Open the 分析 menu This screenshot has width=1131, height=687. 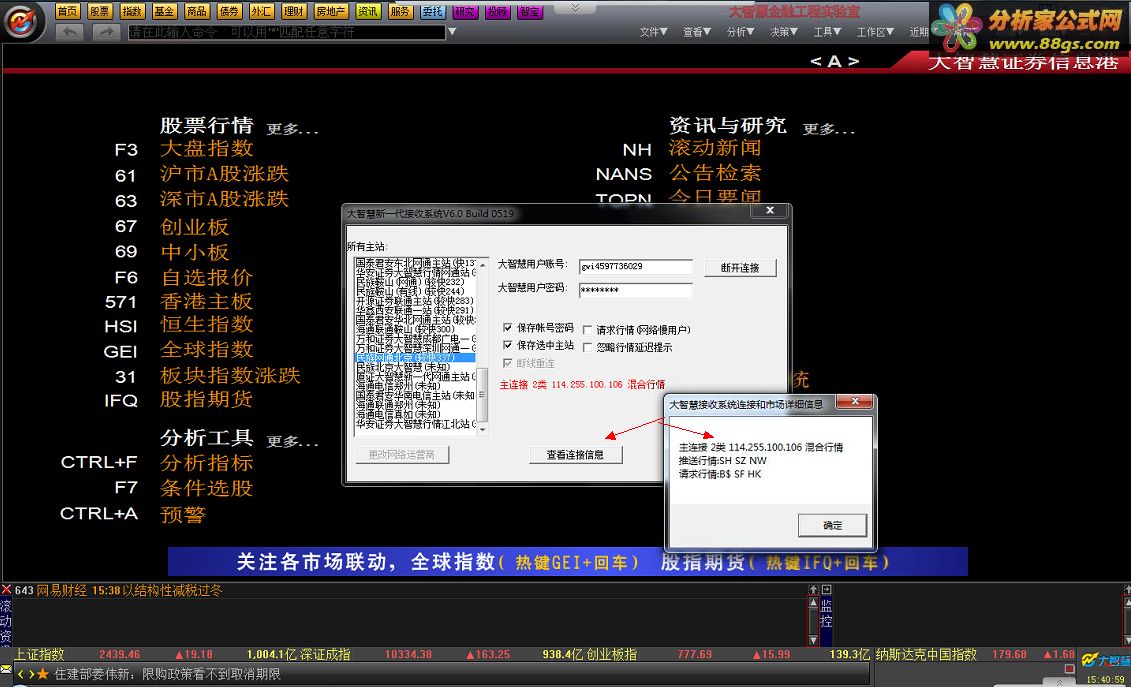pos(740,32)
